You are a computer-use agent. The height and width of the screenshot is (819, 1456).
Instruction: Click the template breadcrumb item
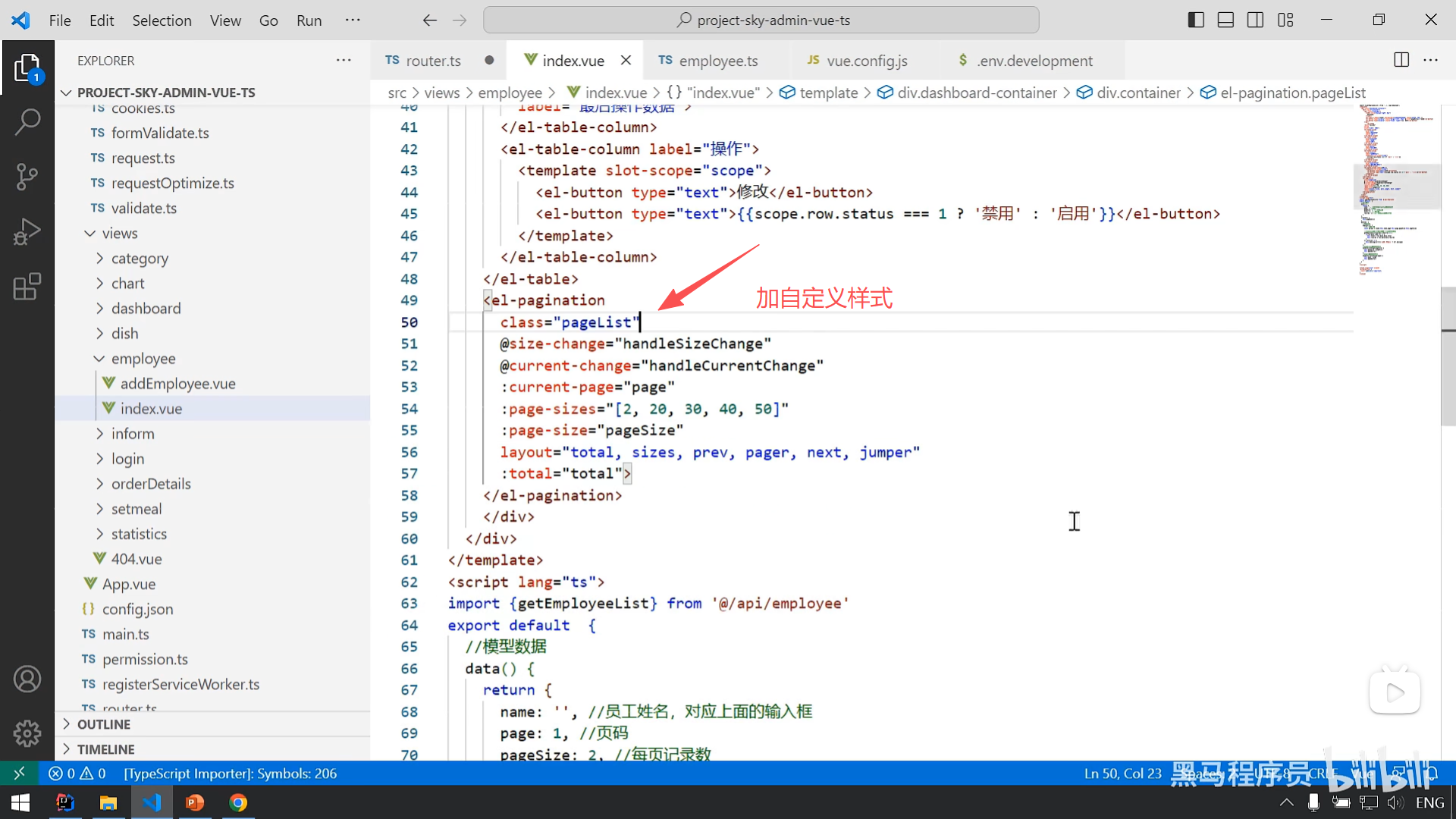828,93
